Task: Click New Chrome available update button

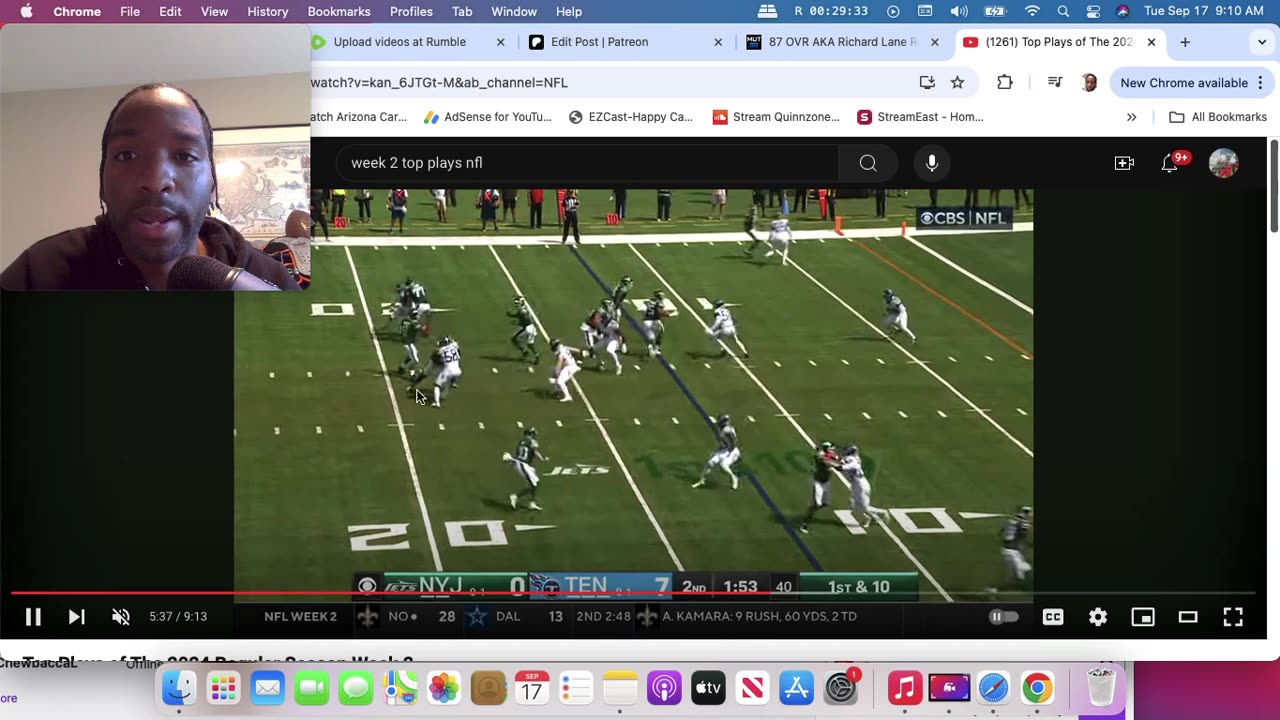Action: click(1184, 83)
